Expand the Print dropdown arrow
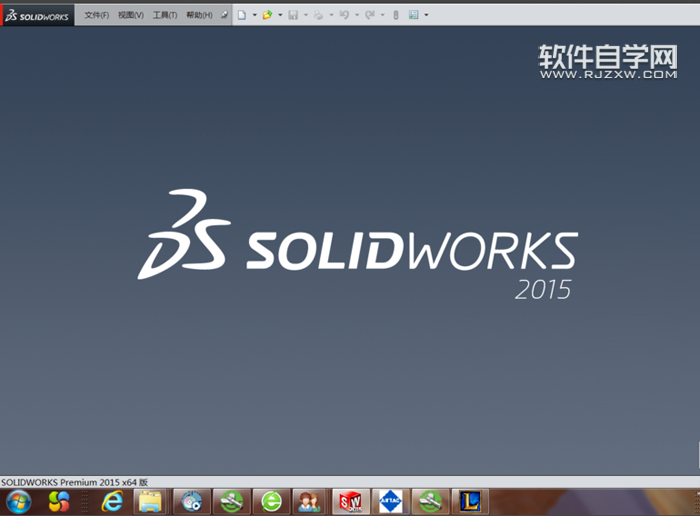Image resolution: width=700 pixels, height=516 pixels. [331, 15]
